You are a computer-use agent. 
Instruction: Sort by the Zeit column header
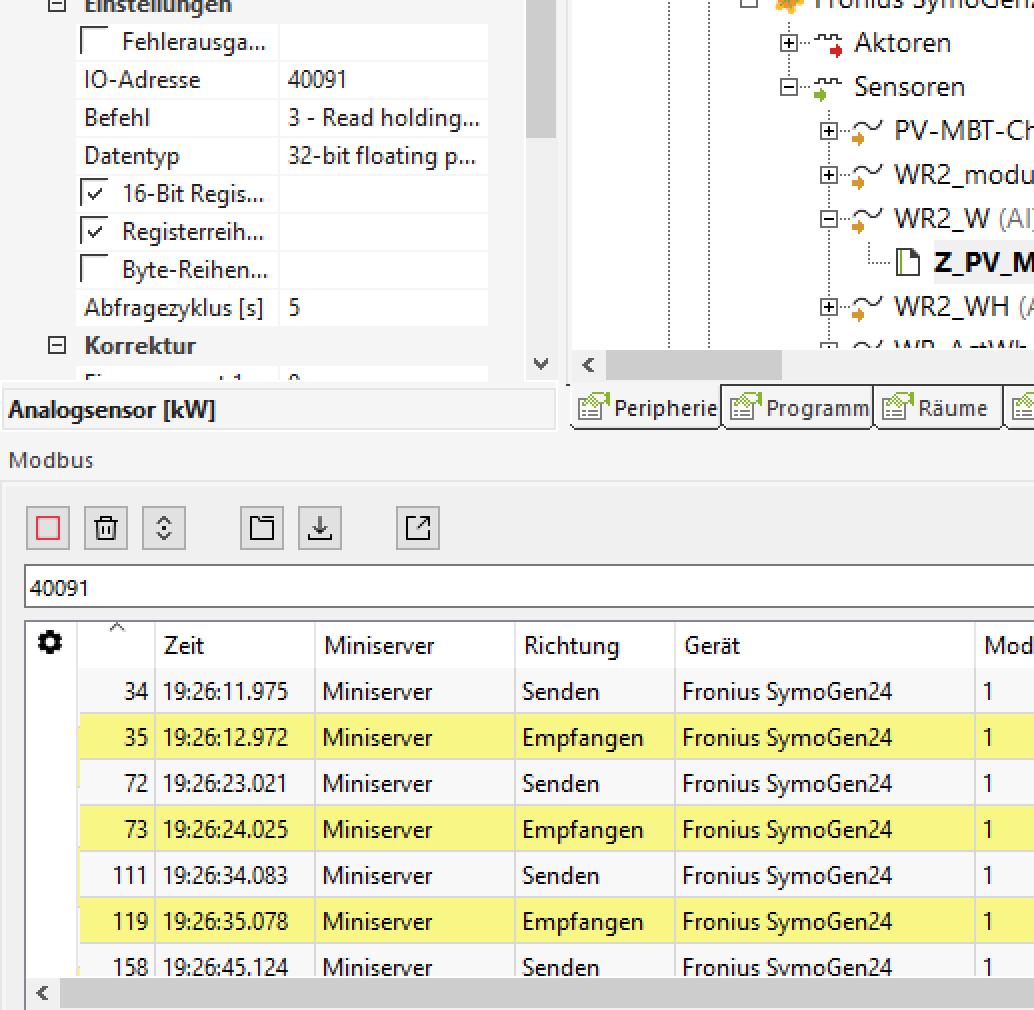pyautogui.click(x=235, y=645)
